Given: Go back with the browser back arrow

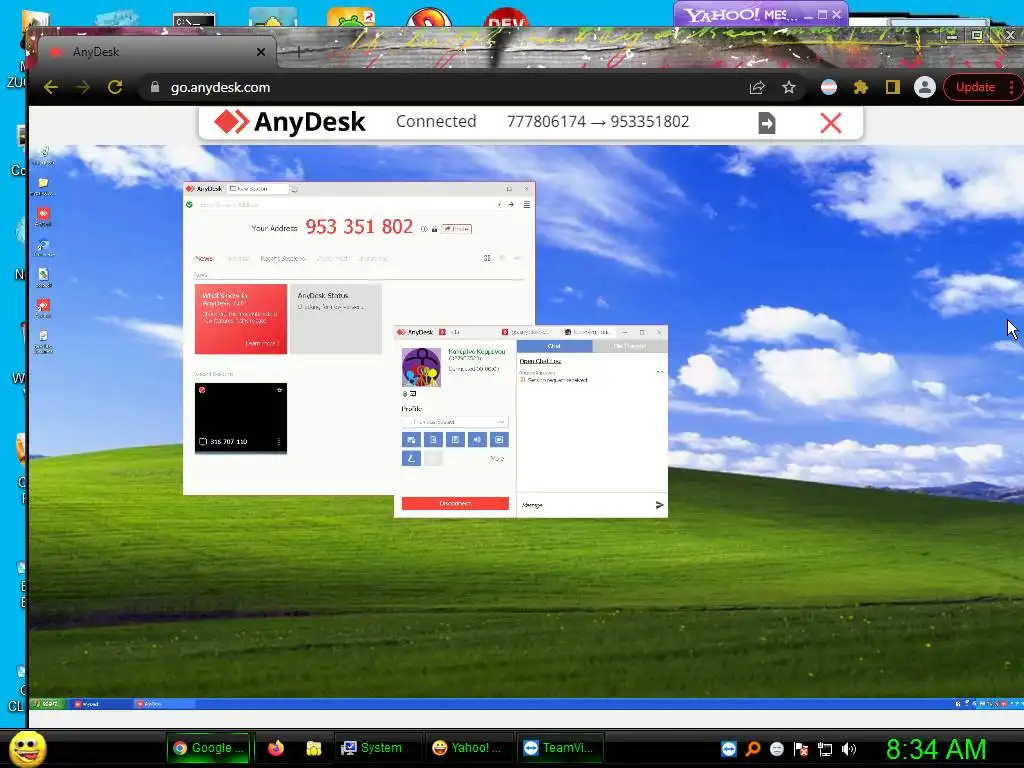Looking at the screenshot, I should (50, 88).
